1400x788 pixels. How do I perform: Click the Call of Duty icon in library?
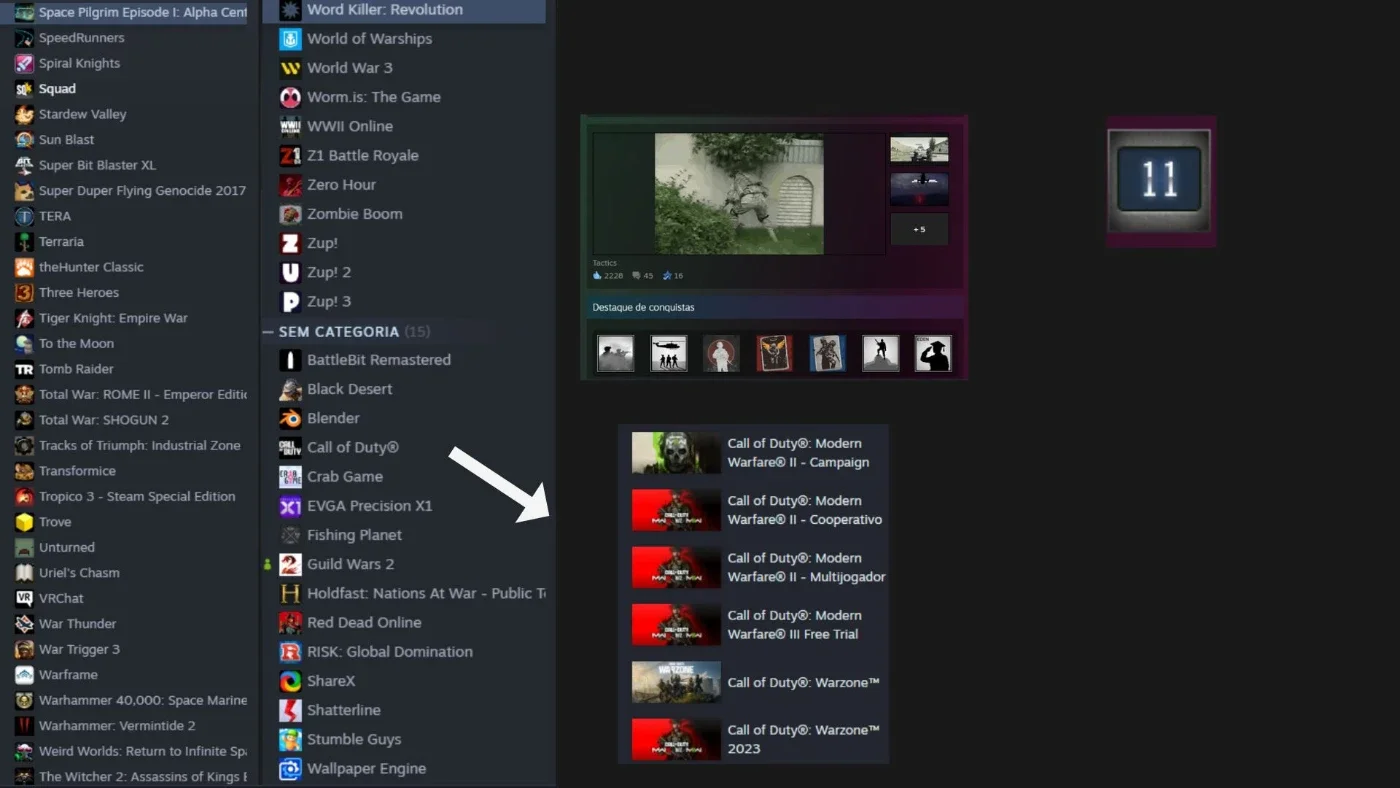tap(290, 447)
